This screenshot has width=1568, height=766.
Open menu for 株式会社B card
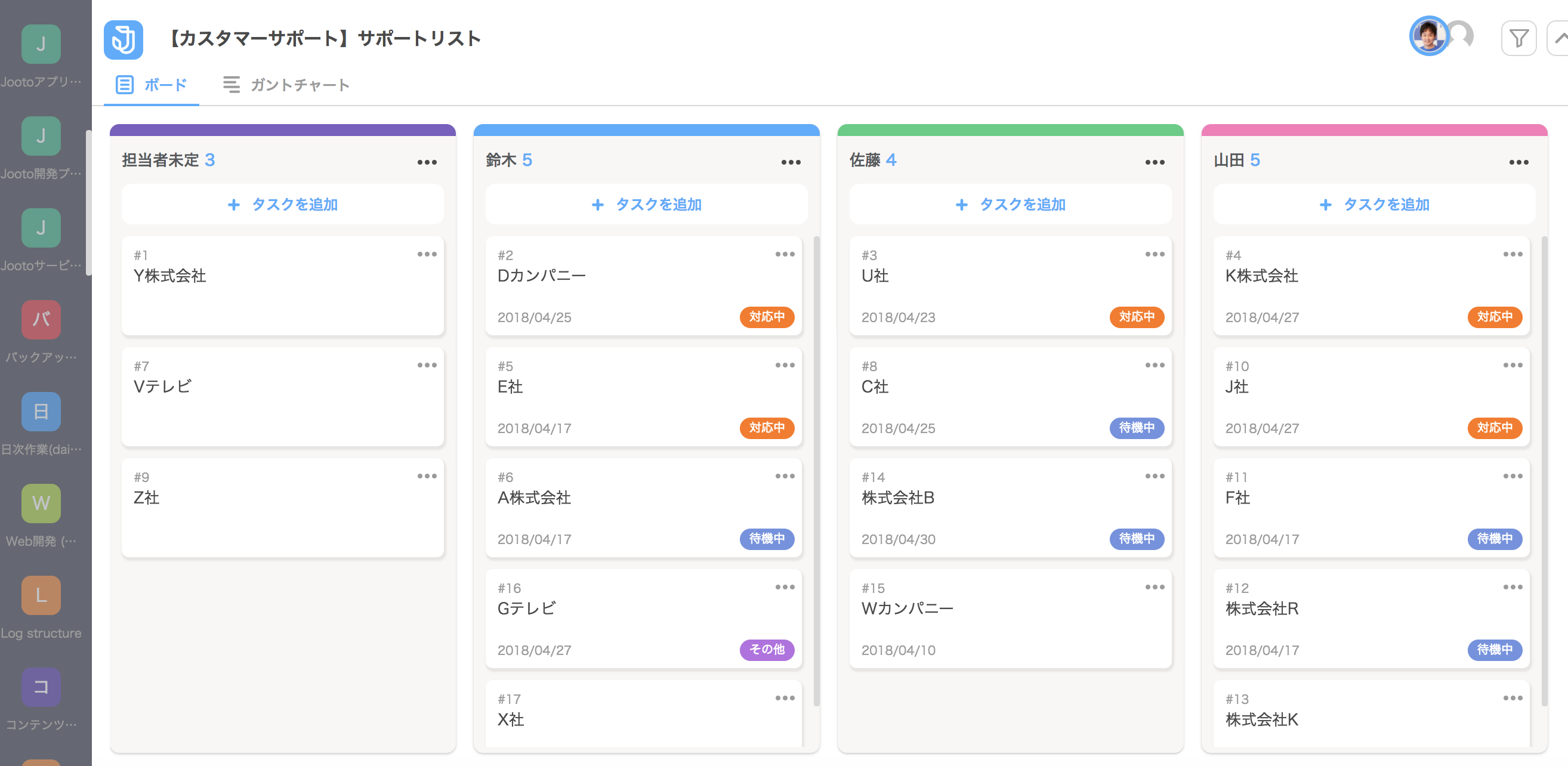[1155, 476]
